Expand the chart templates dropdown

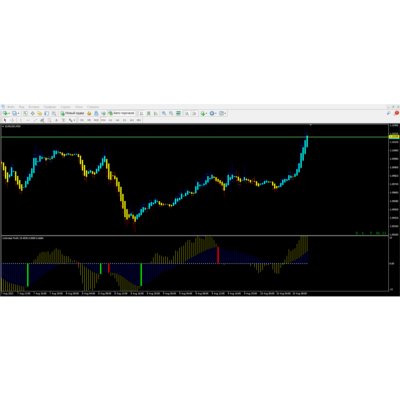coord(226,113)
